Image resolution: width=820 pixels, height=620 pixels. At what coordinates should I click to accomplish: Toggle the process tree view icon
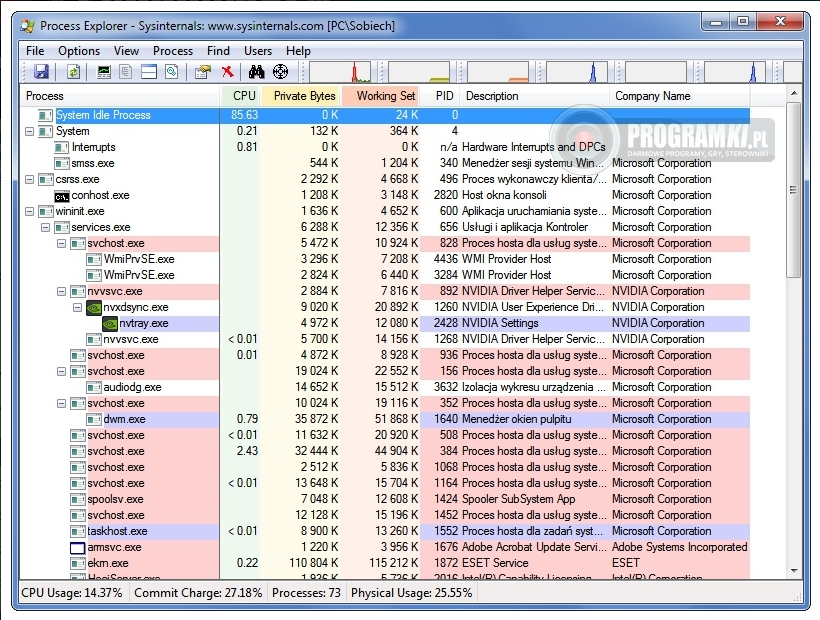(x=126, y=72)
